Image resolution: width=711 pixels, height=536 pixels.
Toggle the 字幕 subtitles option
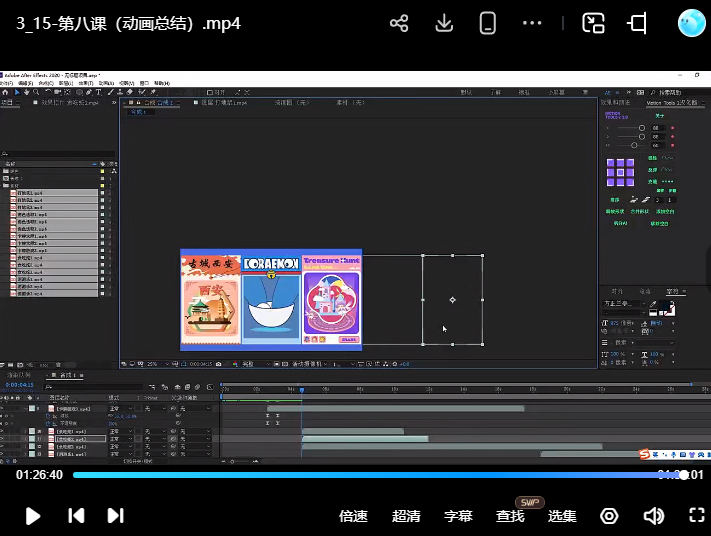coord(458,516)
